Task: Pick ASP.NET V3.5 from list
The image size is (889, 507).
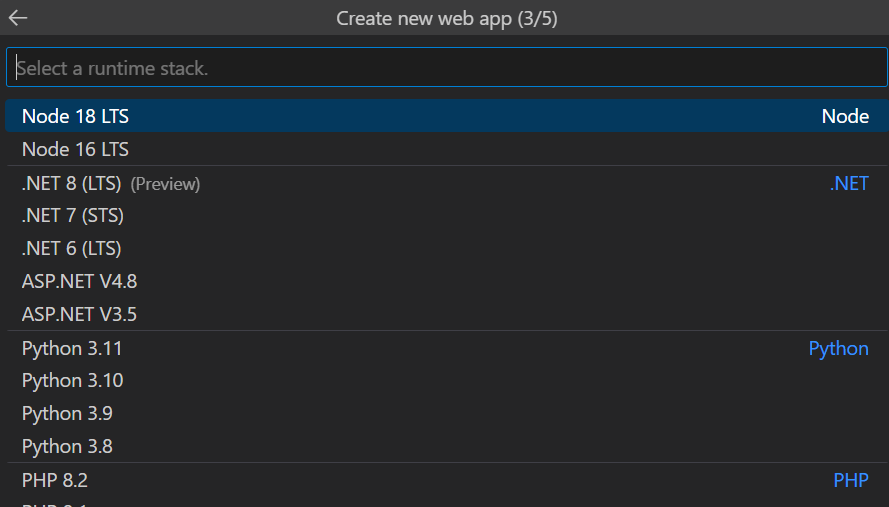Action: pyautogui.click(x=80, y=314)
